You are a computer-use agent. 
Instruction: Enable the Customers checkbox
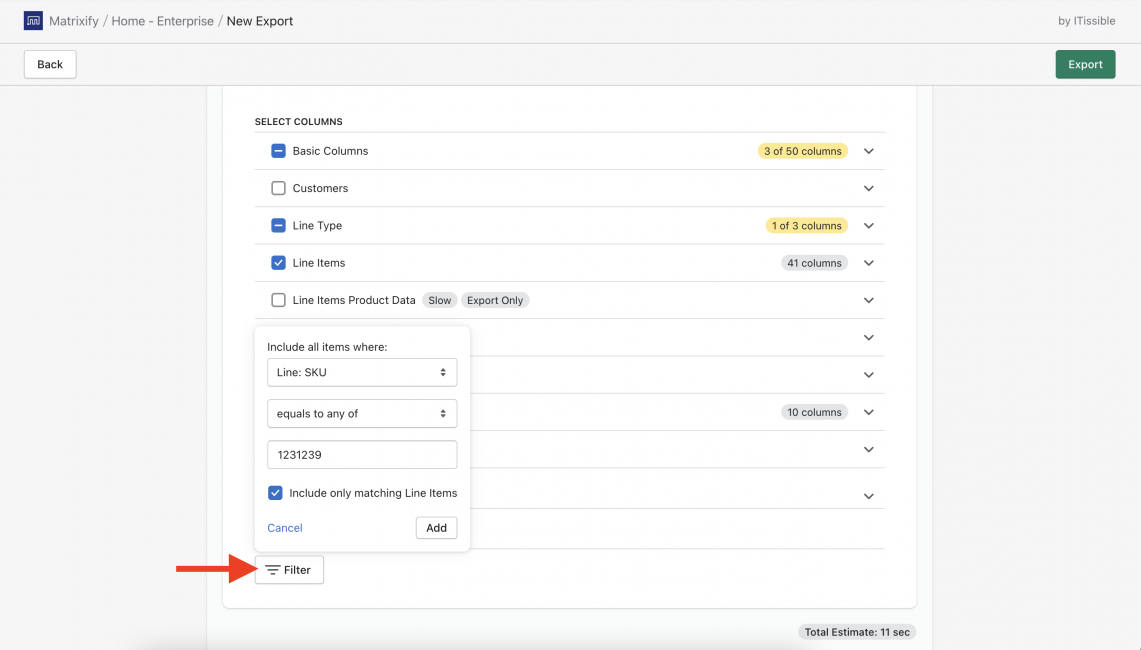pos(278,188)
